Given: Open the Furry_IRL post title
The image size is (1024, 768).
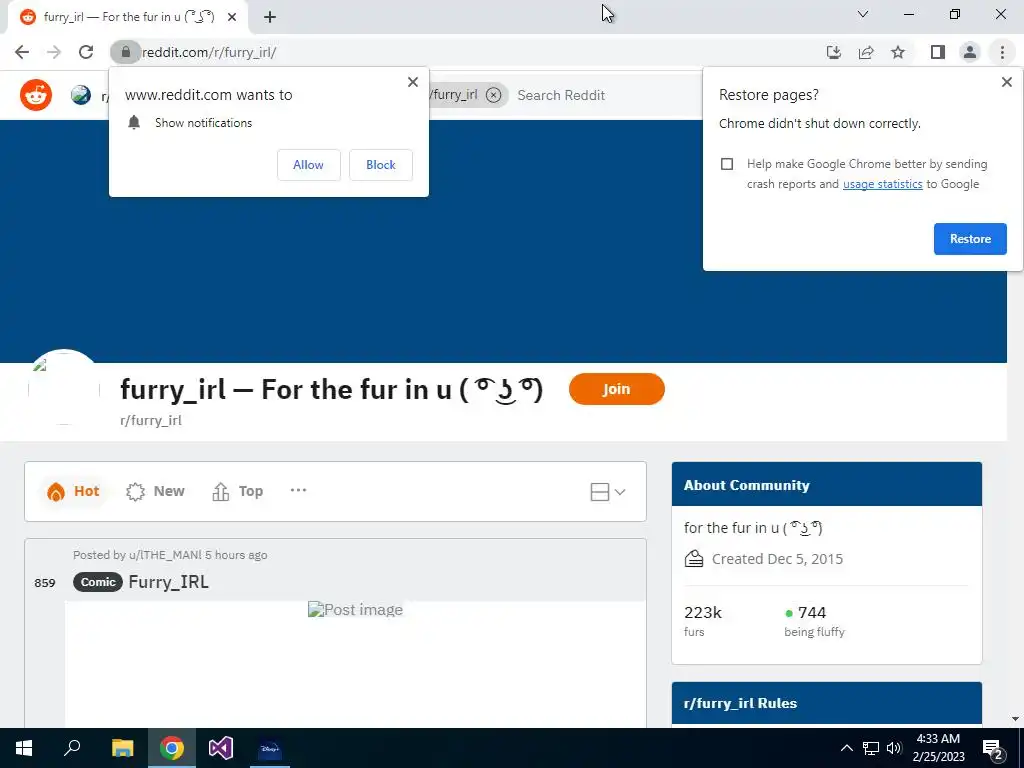Looking at the screenshot, I should pos(168,582).
